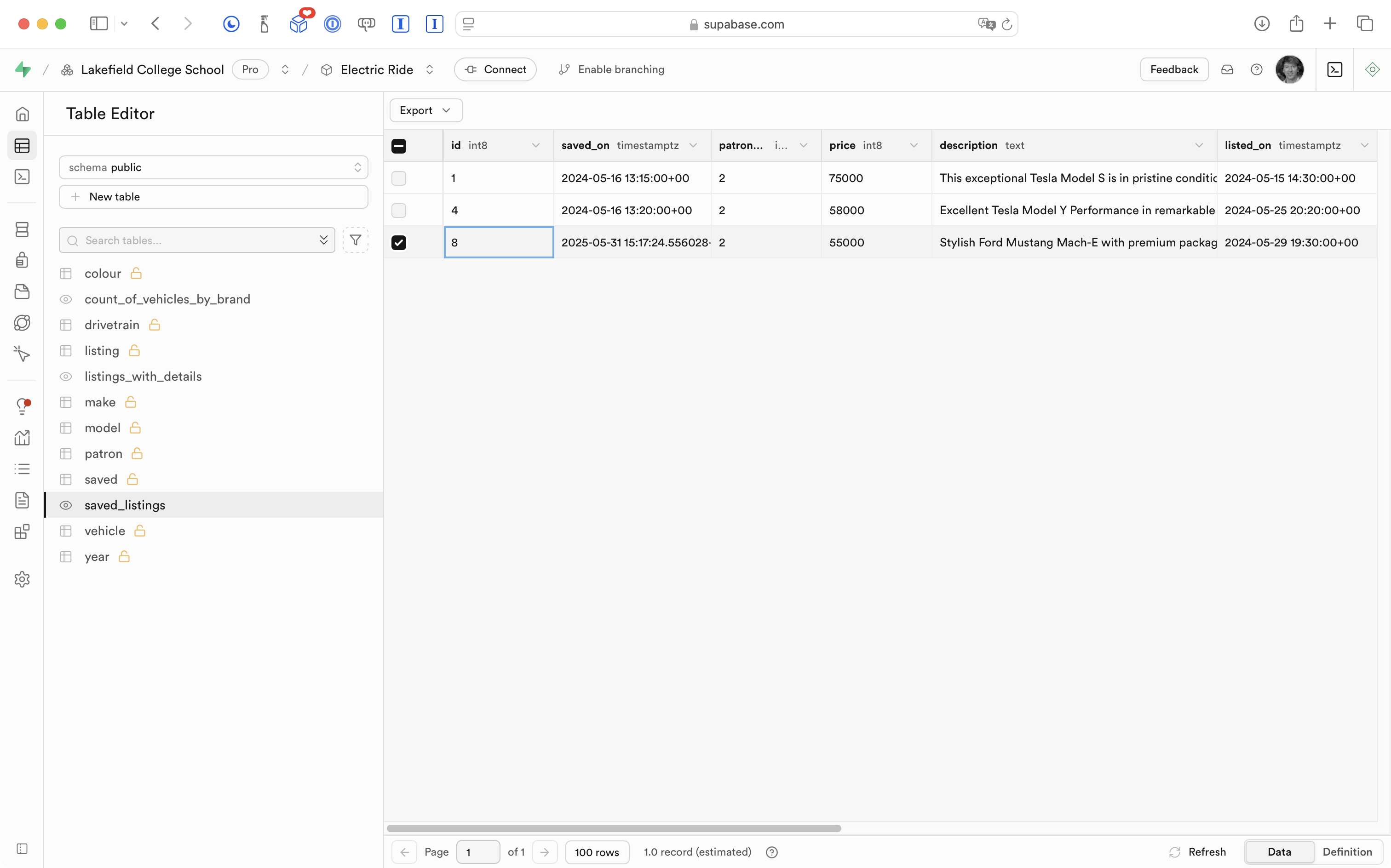Click the Connect button
The height and width of the screenshot is (868, 1391).
point(495,69)
